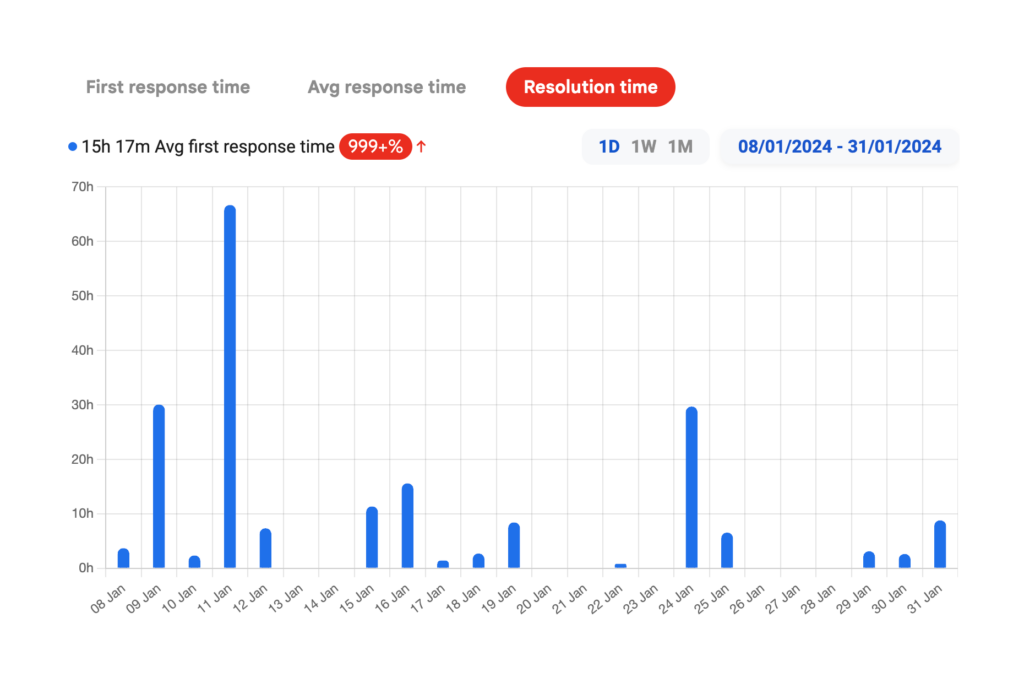Screen dimensions: 1024x683
Task: Open the 08/01/2024 - 31/01/2024 date range picker
Action: pyautogui.click(x=839, y=146)
